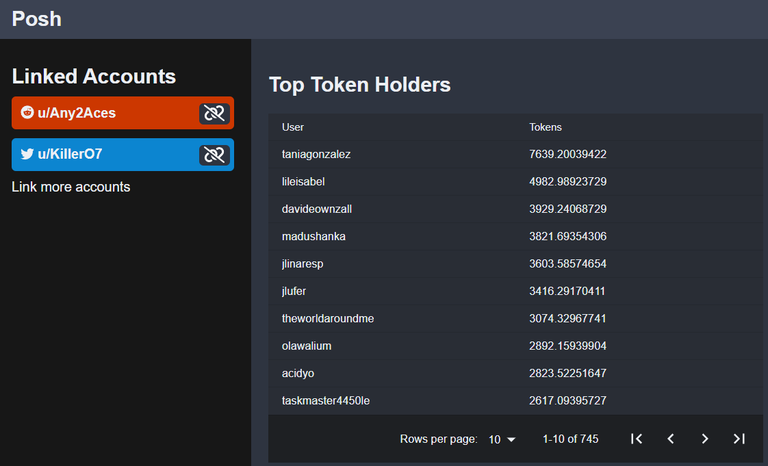Click the Posh app title
The height and width of the screenshot is (466, 768).
click(x=37, y=19)
